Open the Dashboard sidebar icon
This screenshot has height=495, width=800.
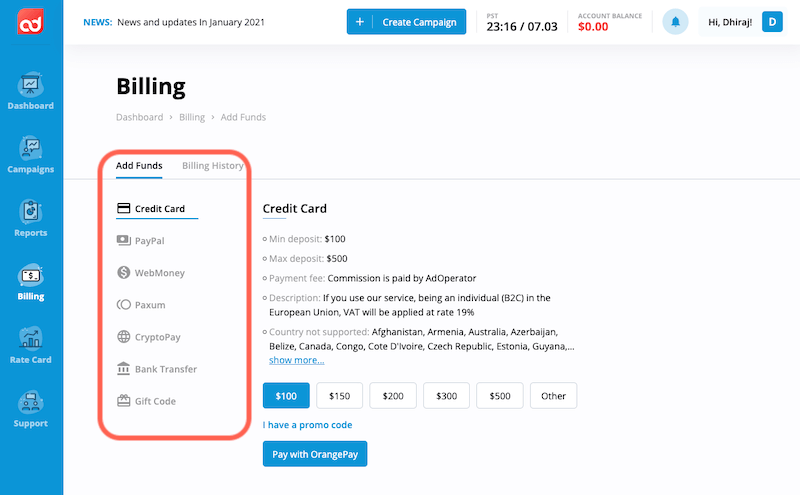31,85
